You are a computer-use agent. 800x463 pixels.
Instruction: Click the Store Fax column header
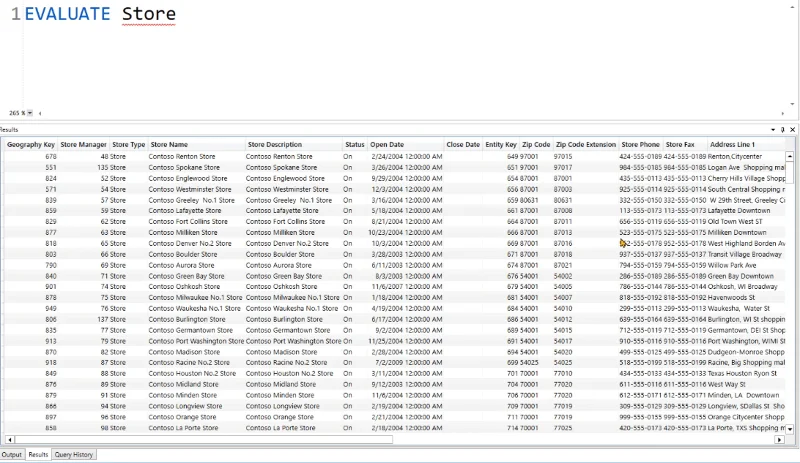pyautogui.click(x=685, y=144)
